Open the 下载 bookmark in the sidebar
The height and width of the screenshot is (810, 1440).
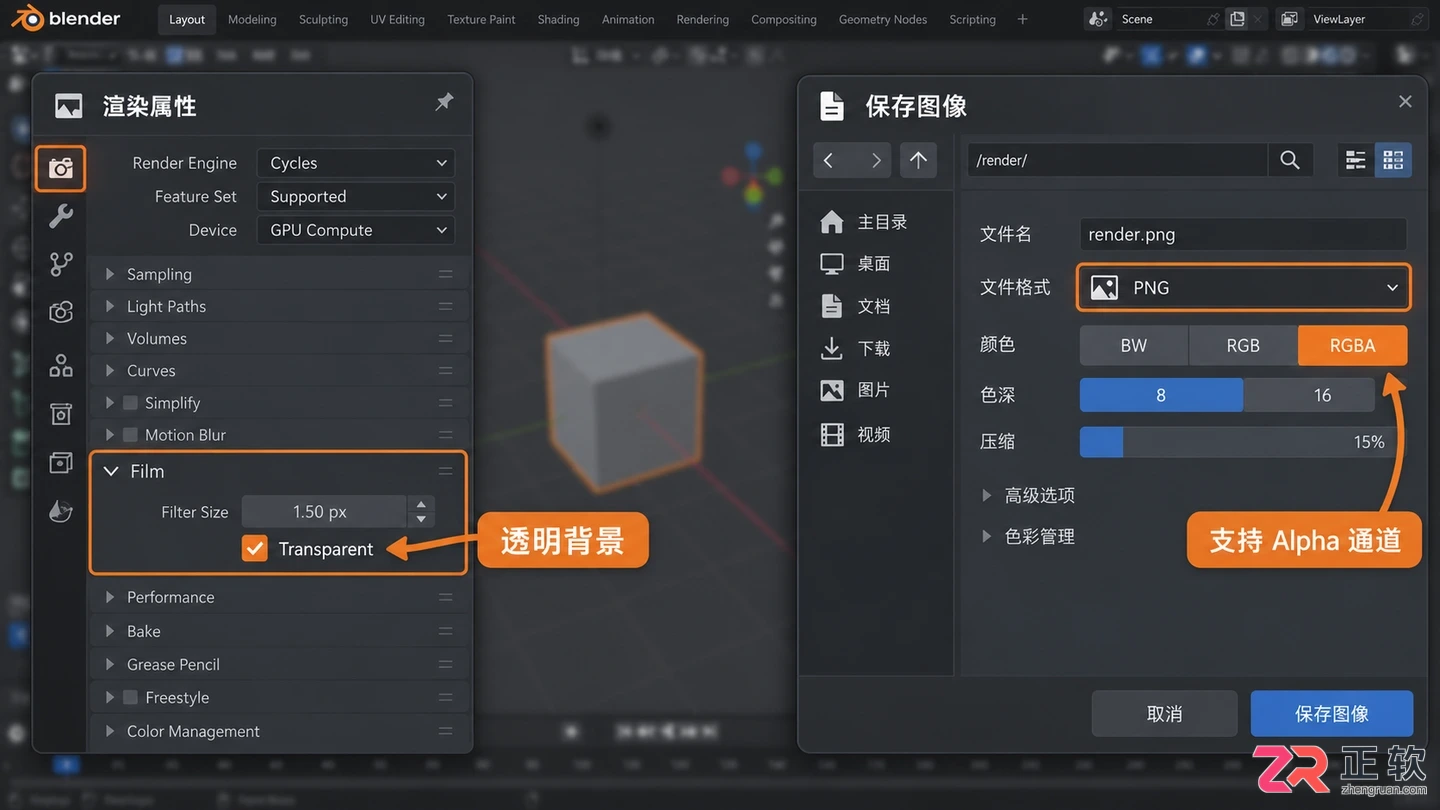coord(855,348)
